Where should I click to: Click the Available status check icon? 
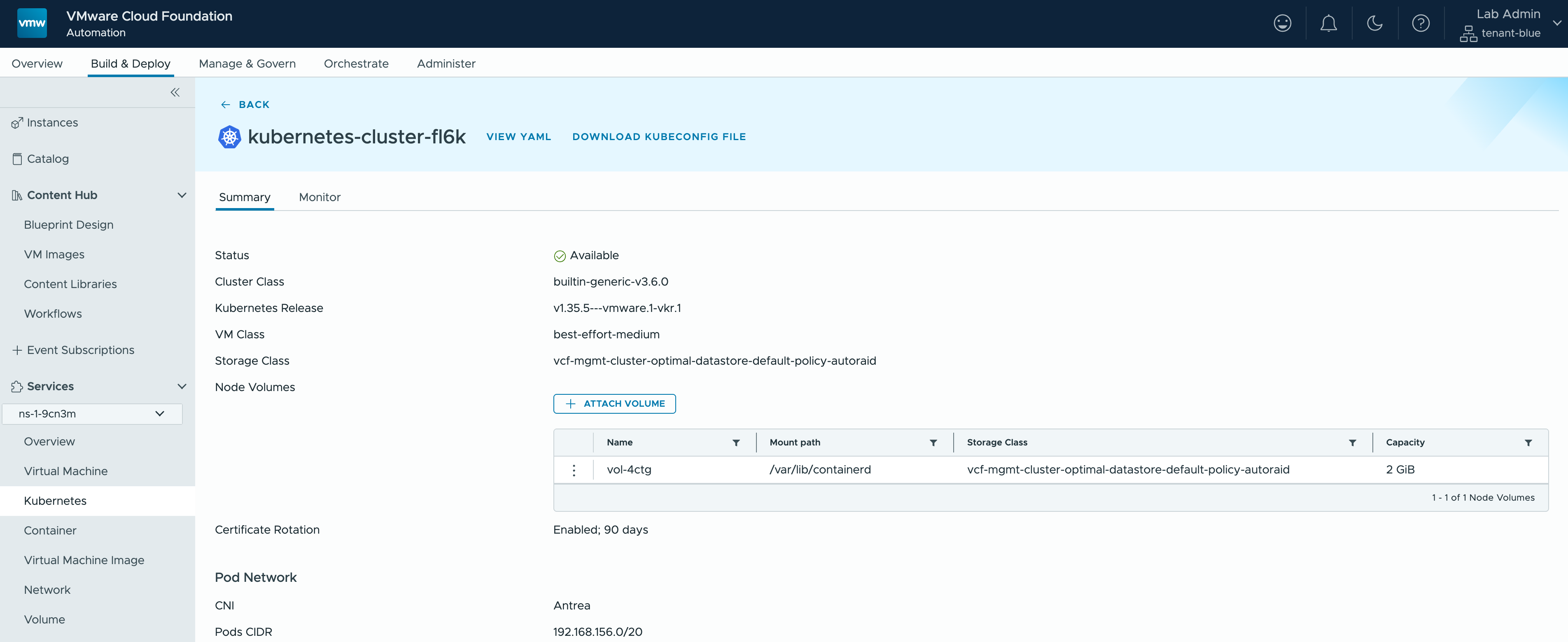(x=560, y=256)
